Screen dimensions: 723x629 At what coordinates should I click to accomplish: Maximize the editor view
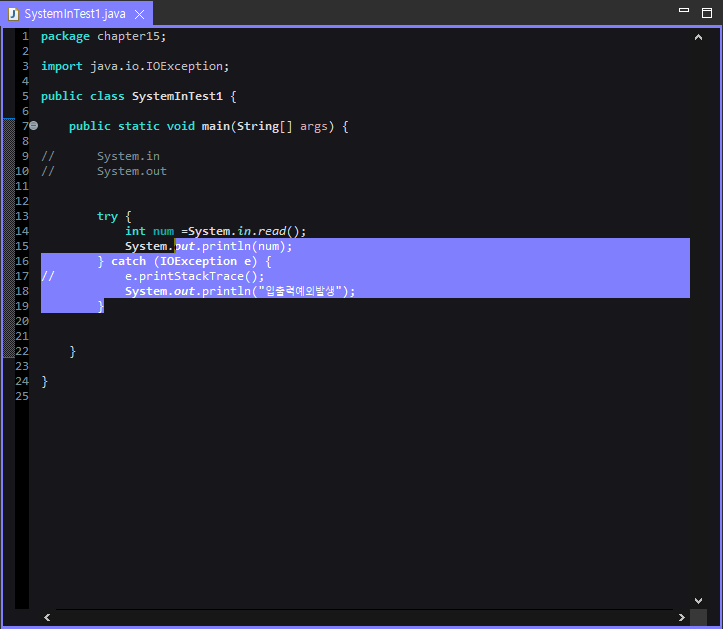click(x=707, y=13)
